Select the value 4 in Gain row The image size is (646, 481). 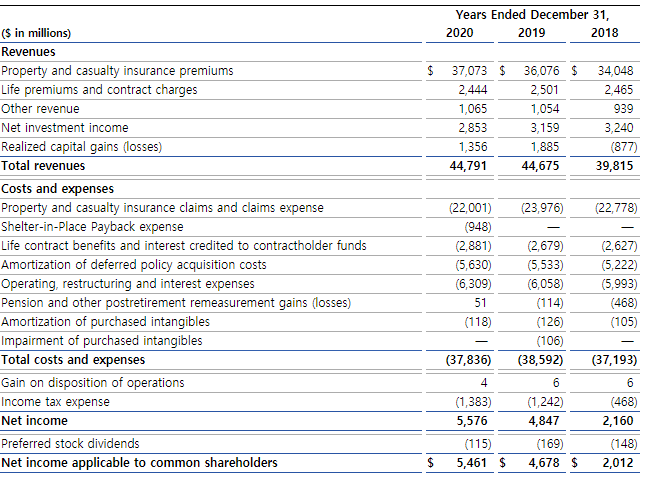[x=484, y=383]
